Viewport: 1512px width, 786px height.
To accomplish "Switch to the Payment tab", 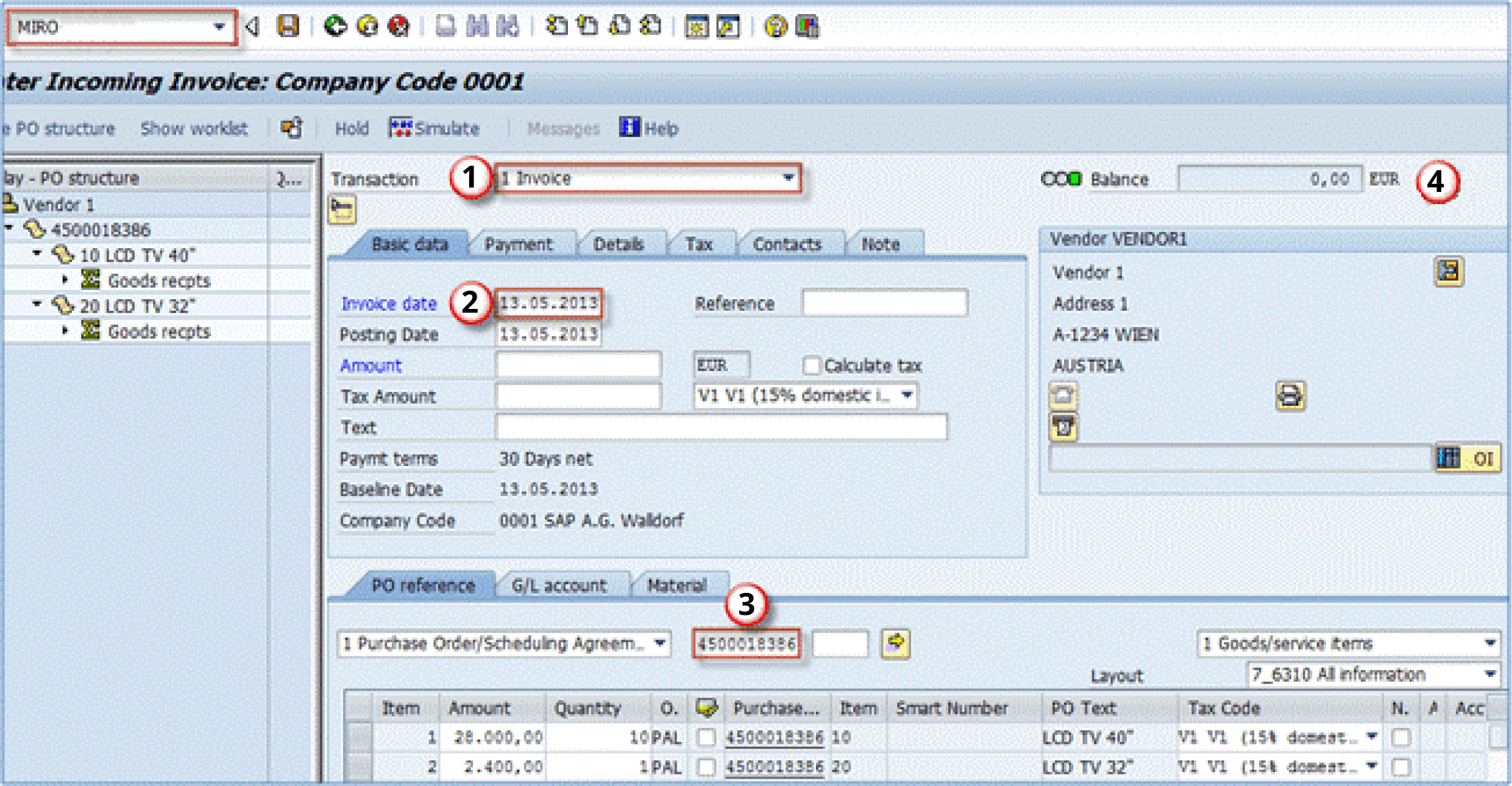I will coord(518,244).
